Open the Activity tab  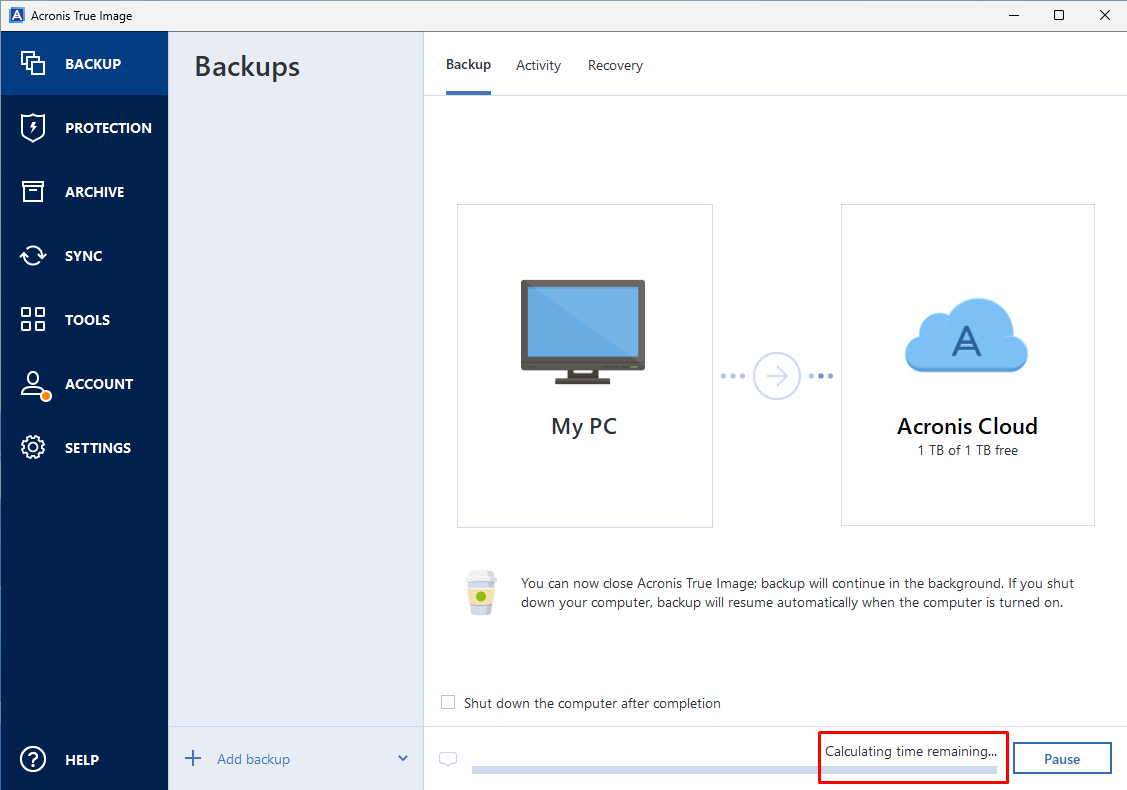tap(538, 65)
